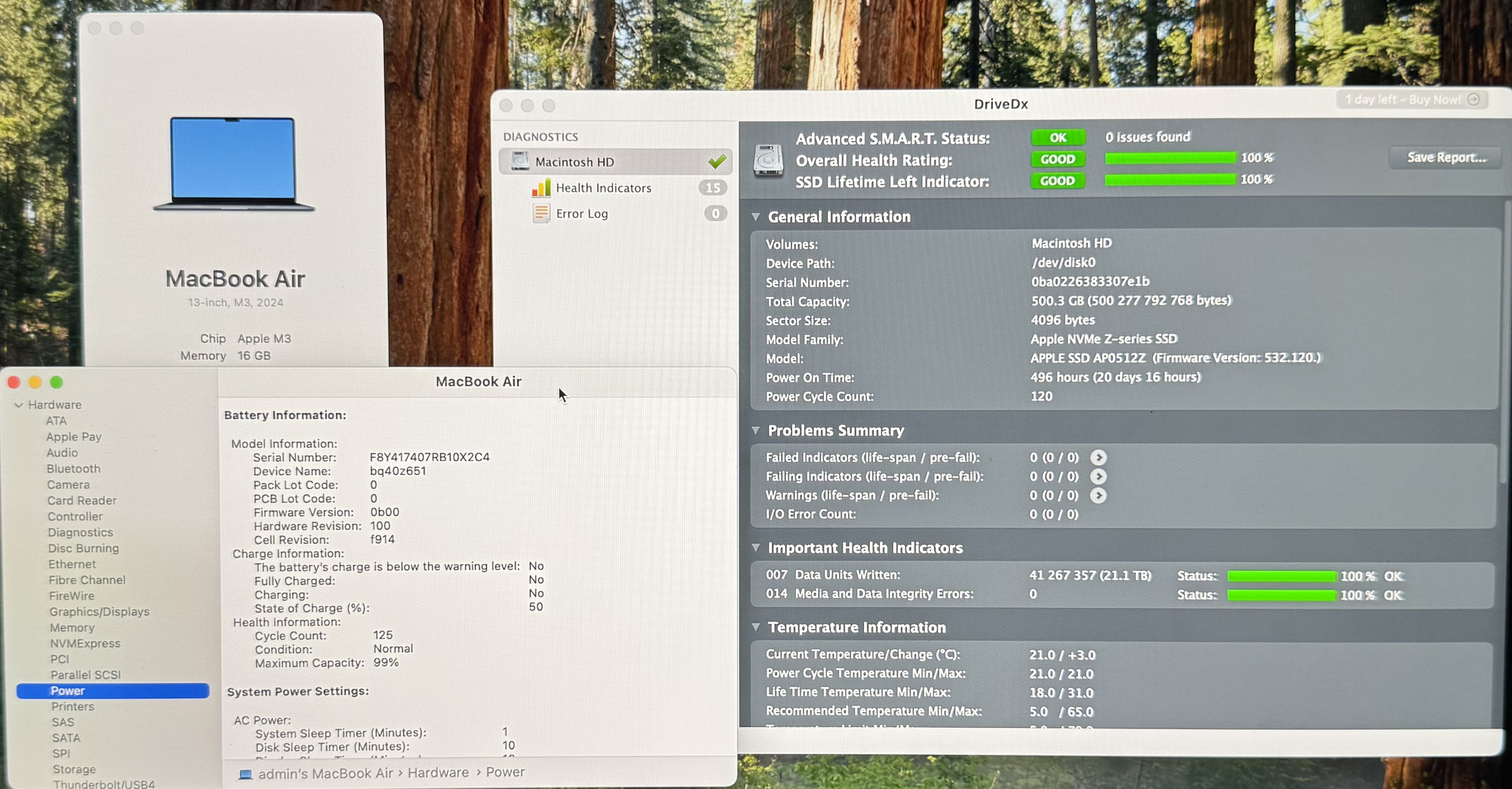Viewport: 1512px width, 789px height.
Task: Select FireWire in Hardware list
Action: click(x=72, y=595)
